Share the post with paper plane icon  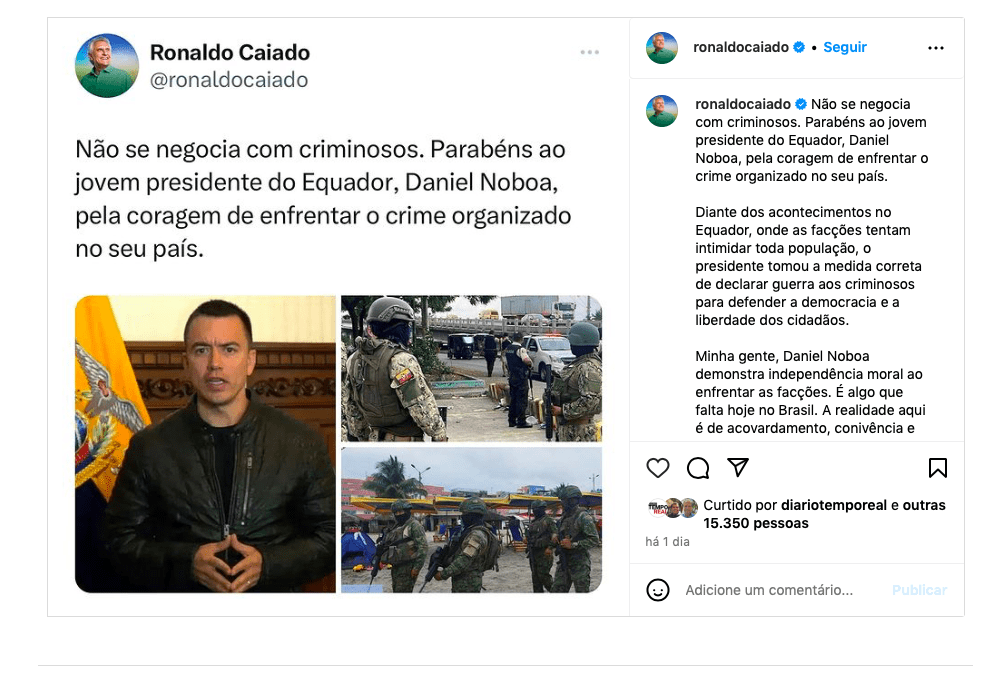pos(737,467)
